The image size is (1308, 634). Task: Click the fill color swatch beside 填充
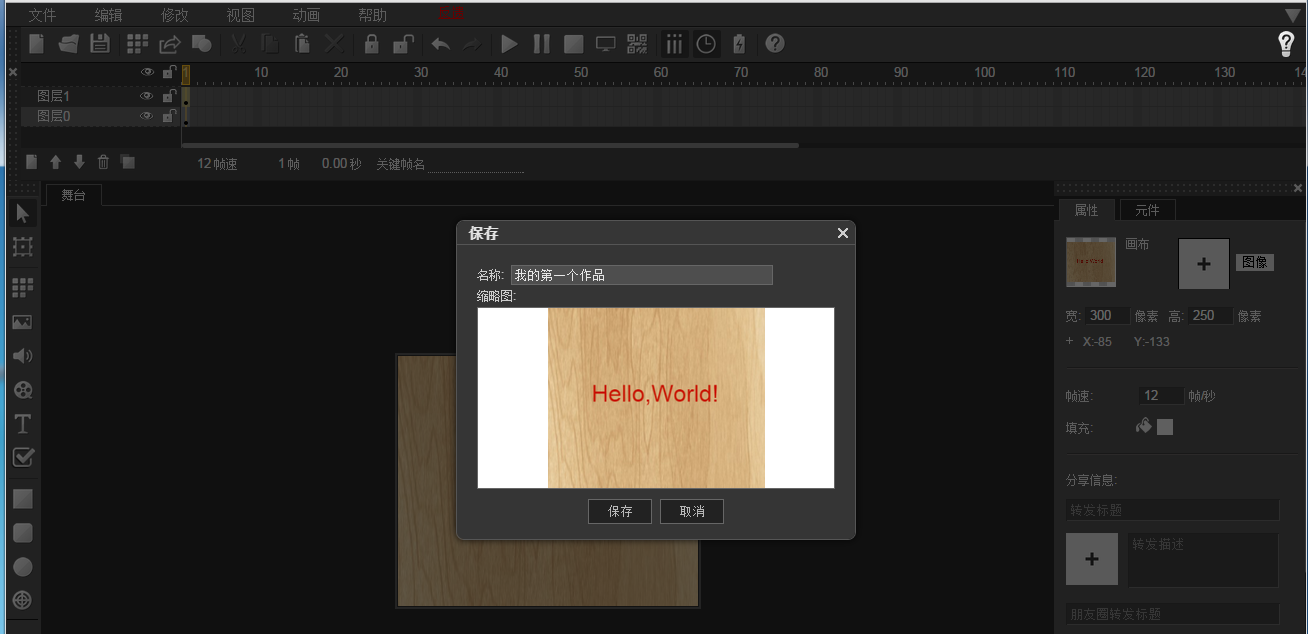point(1165,427)
